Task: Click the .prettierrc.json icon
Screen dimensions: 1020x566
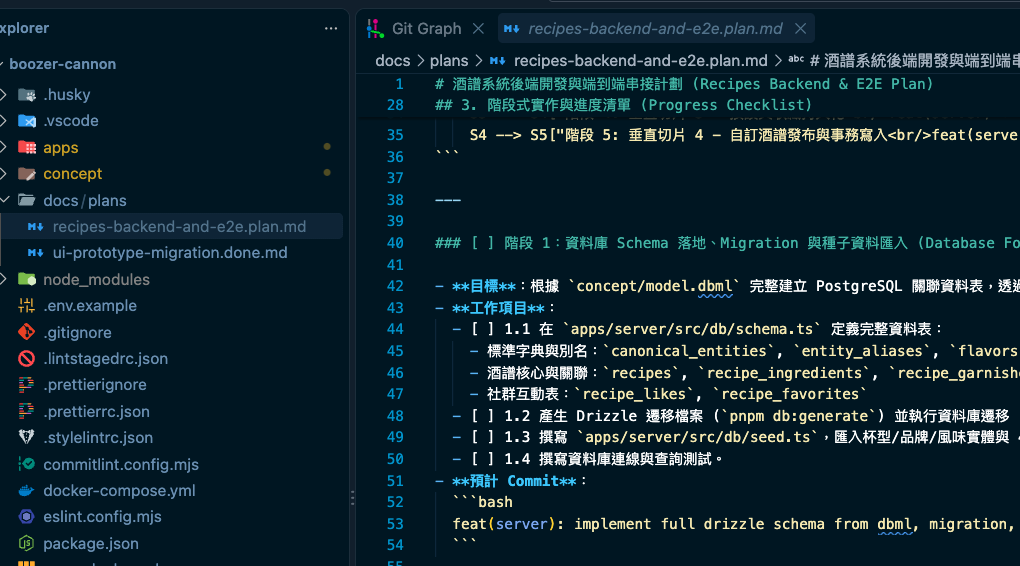Action: 27,411
